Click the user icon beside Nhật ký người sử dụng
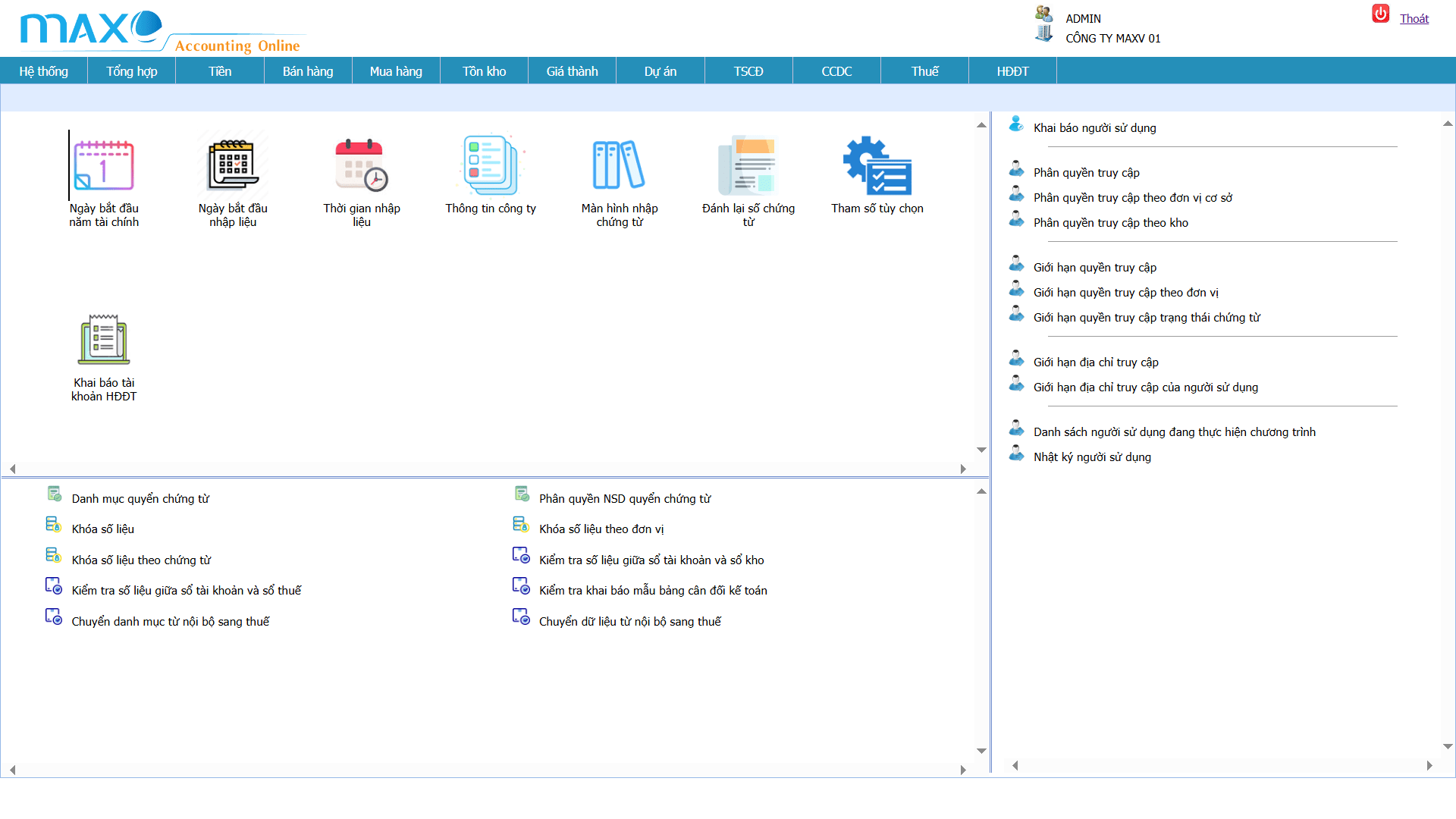The width and height of the screenshot is (1456, 819). pyautogui.click(x=1016, y=453)
